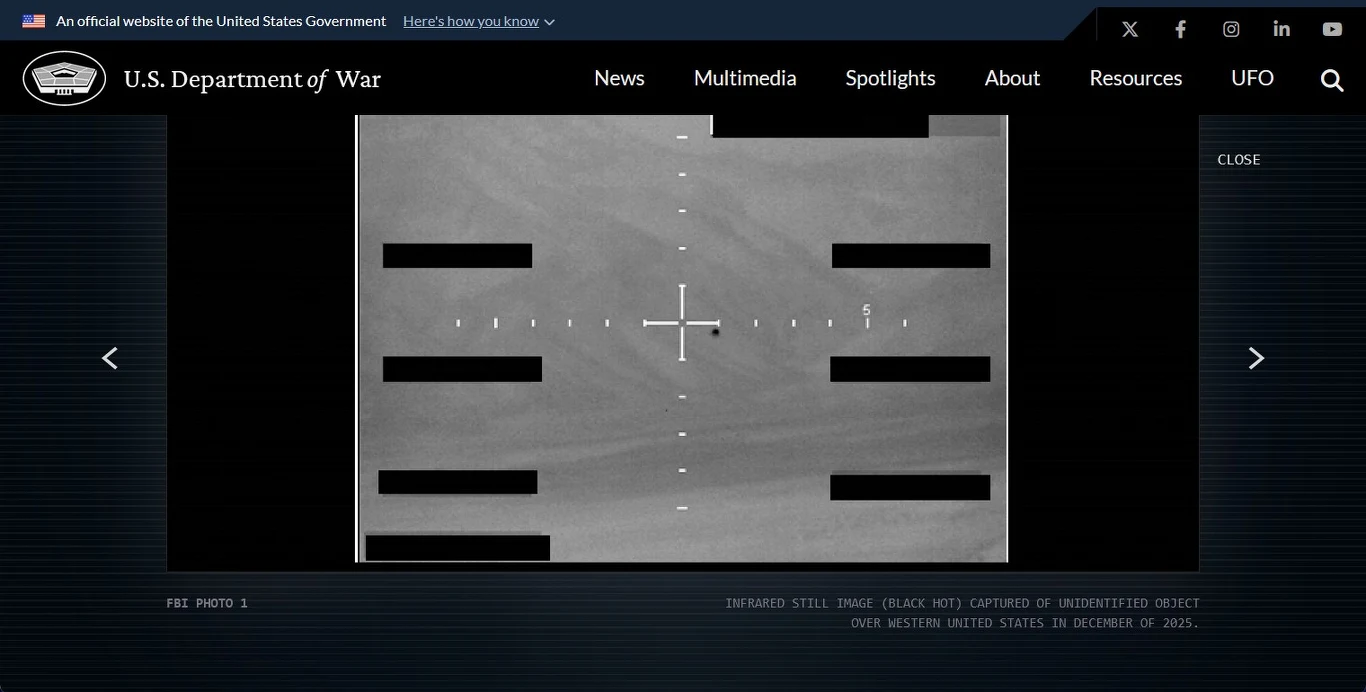Open the Resources menu
1366x692 pixels.
click(1135, 78)
